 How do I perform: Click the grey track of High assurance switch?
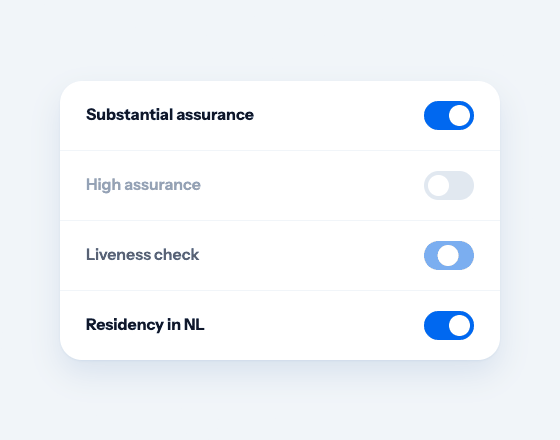point(462,185)
